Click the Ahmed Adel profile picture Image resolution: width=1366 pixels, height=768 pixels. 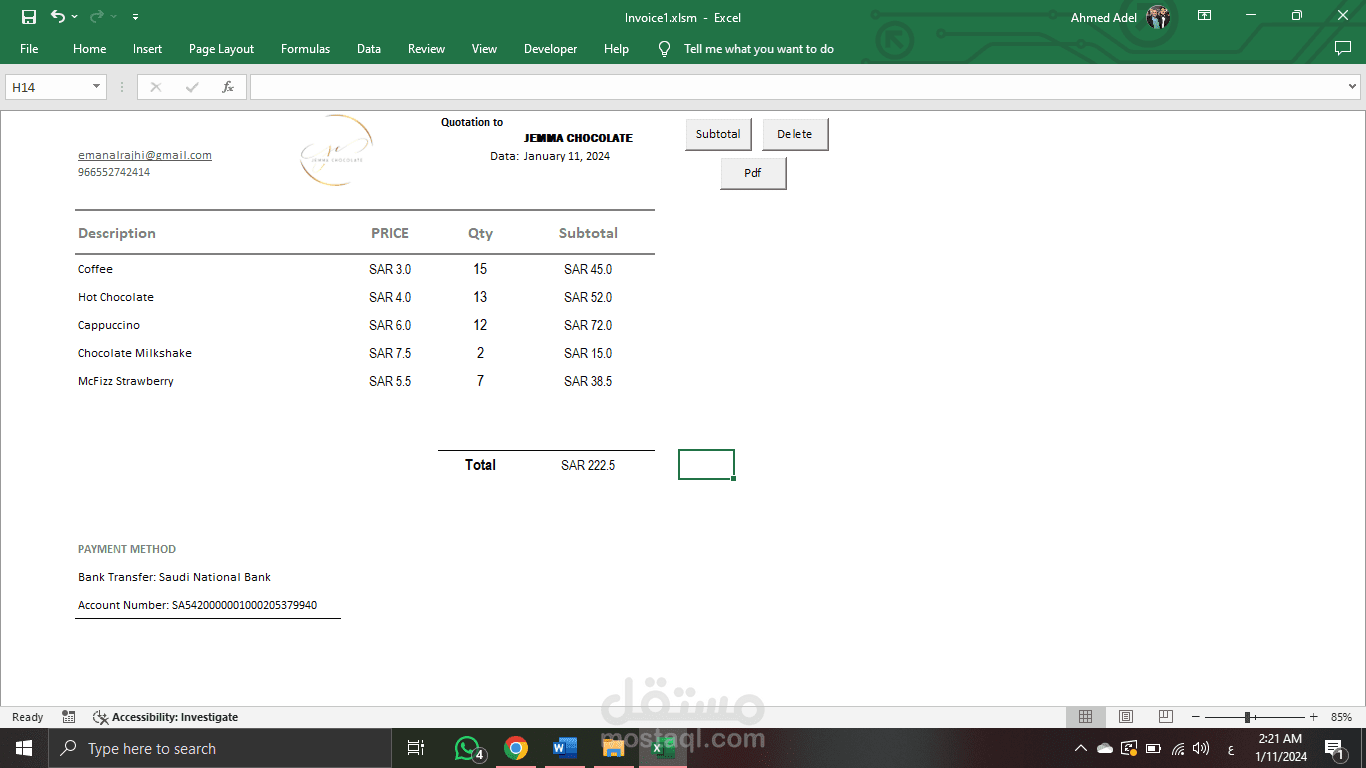[1158, 17]
